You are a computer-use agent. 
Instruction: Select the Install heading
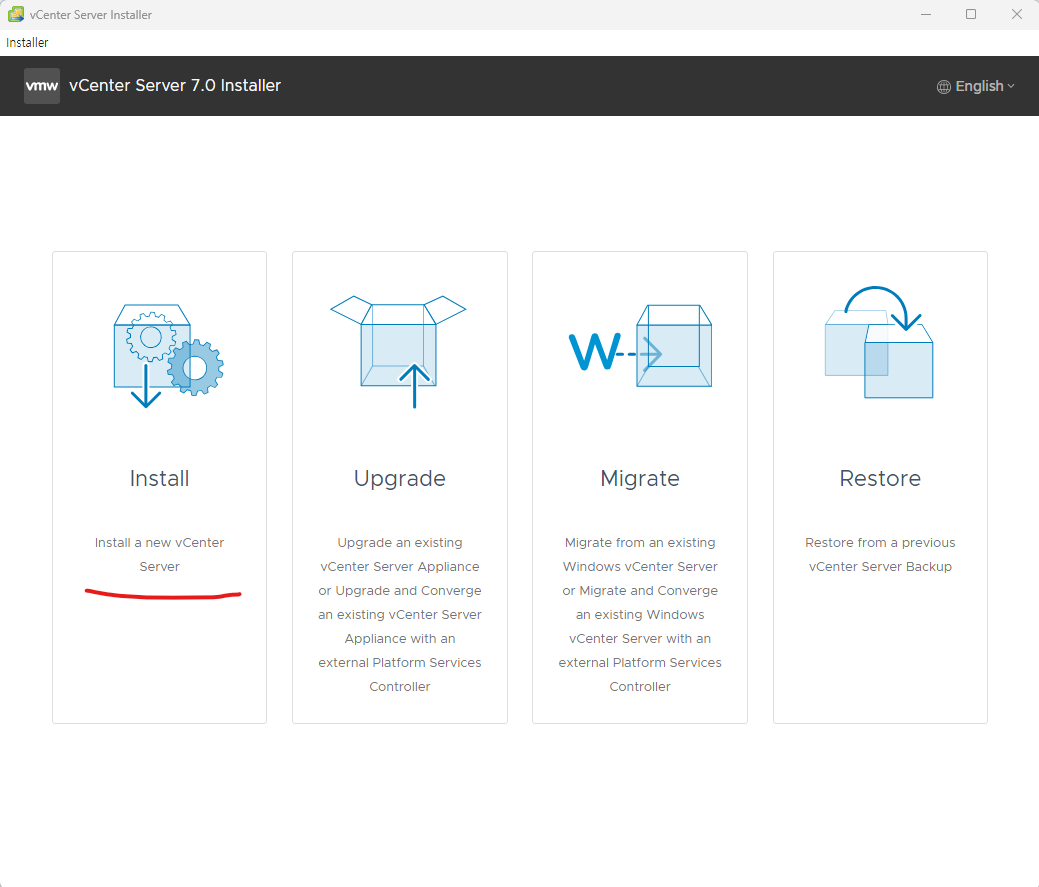tap(160, 478)
